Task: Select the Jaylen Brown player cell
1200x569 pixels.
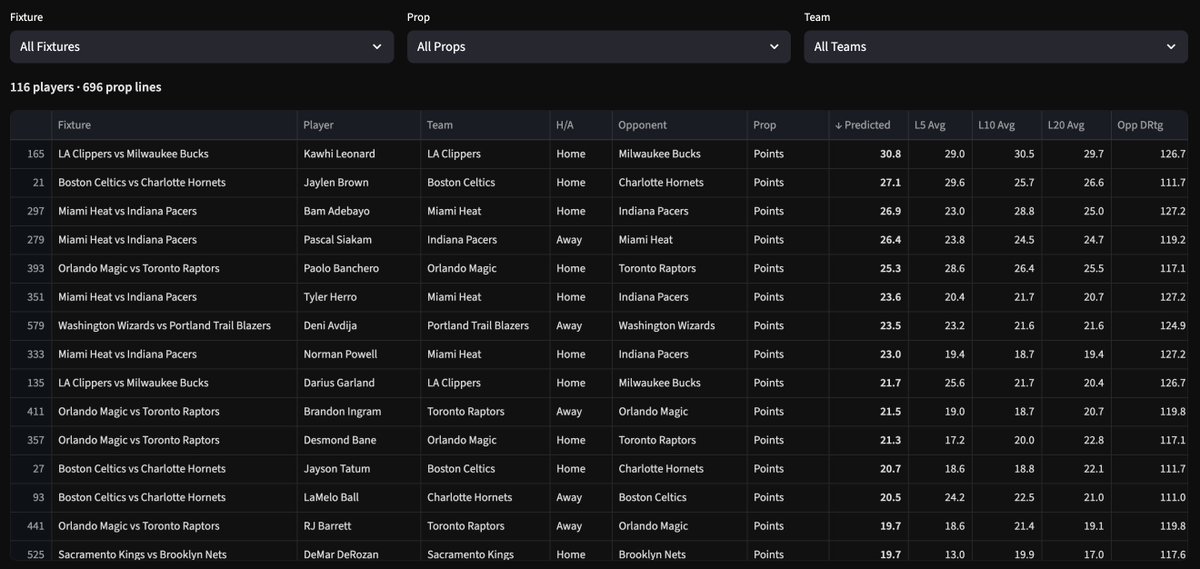Action: pos(358,182)
